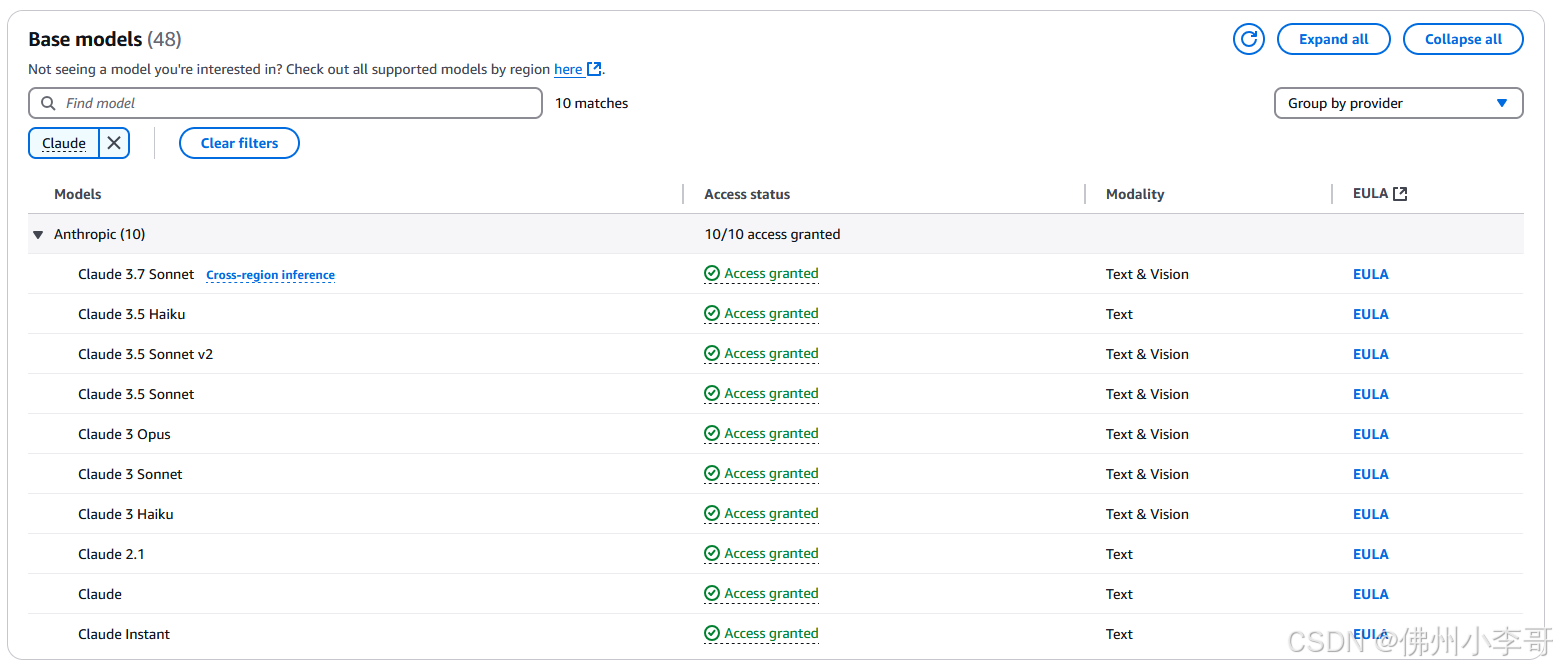
Task: Click the Claude filter token
Action: pyautogui.click(x=64, y=143)
